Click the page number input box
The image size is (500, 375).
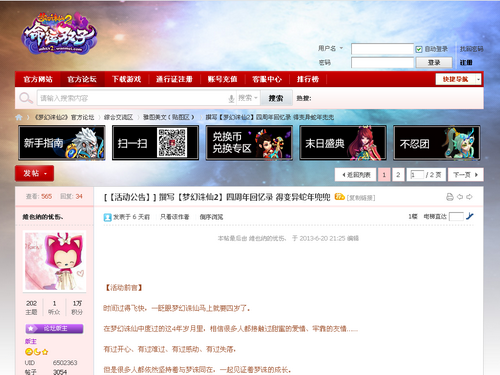pos(417,175)
